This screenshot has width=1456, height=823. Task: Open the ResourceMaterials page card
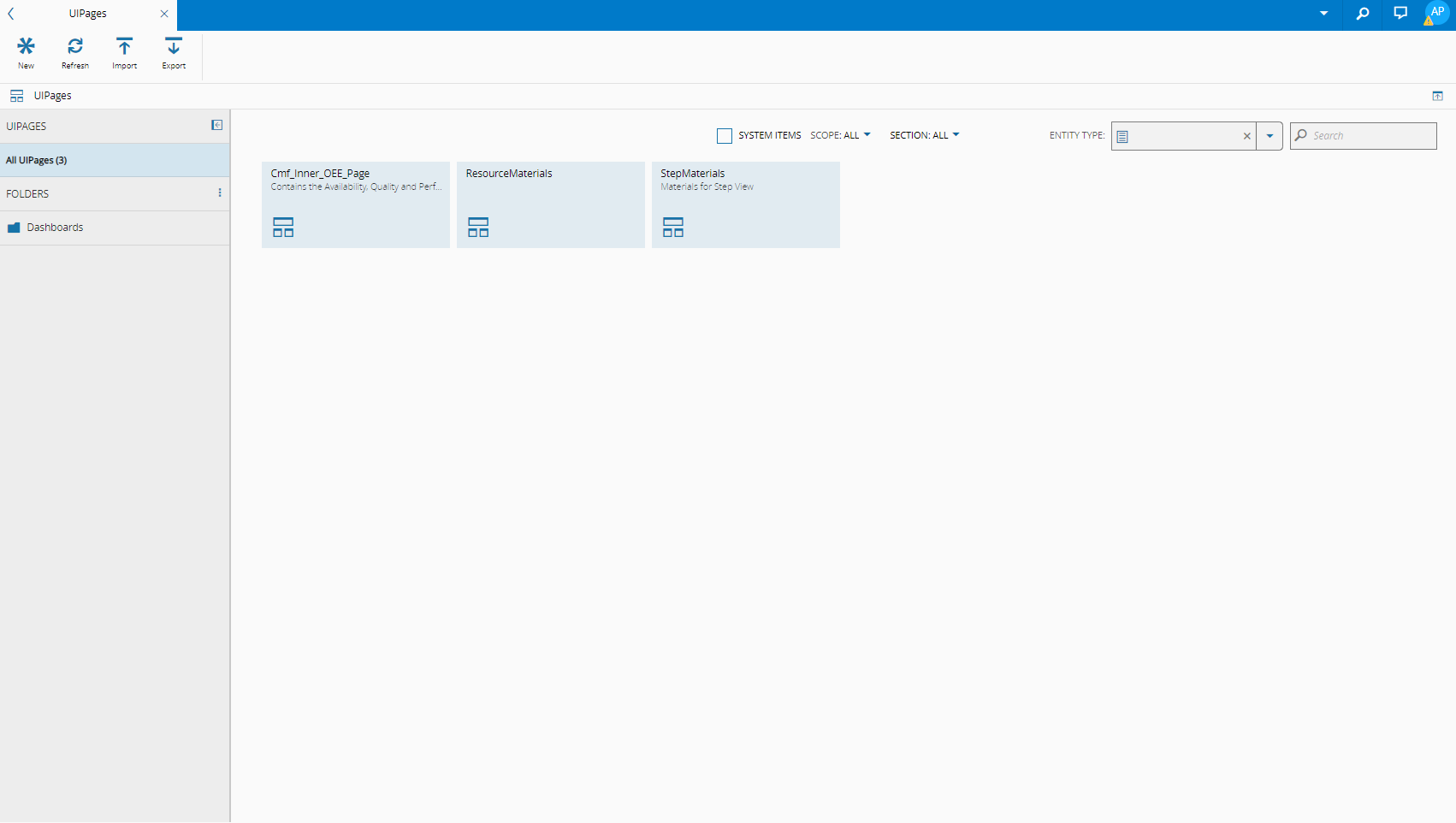pyautogui.click(x=551, y=204)
